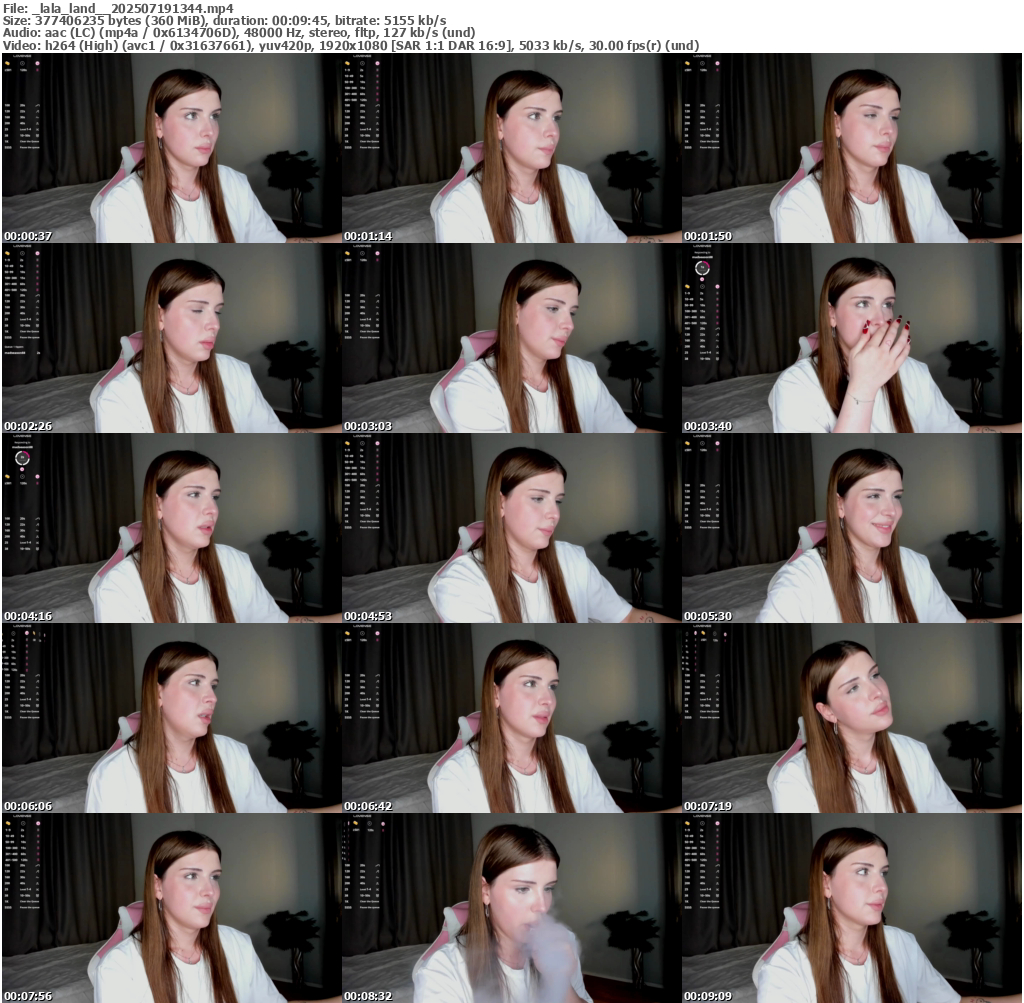
Task: Click the 'bitrate: 5155 kb/s' header text
Action: (391, 21)
